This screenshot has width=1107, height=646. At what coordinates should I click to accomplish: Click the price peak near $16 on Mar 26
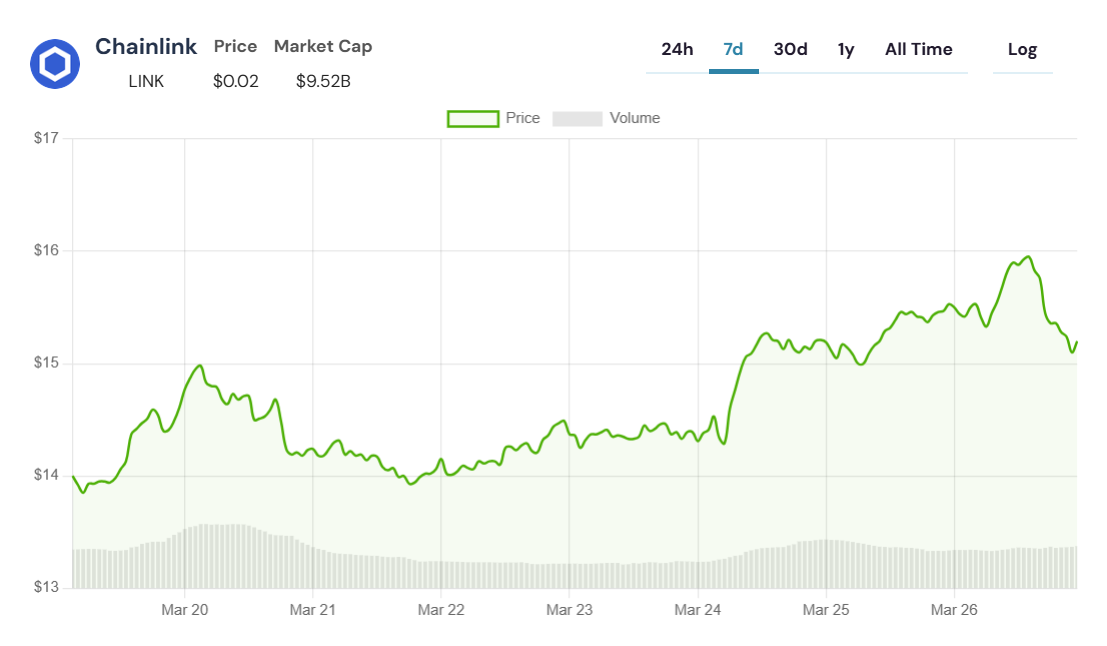pyautogui.click(x=1029, y=257)
